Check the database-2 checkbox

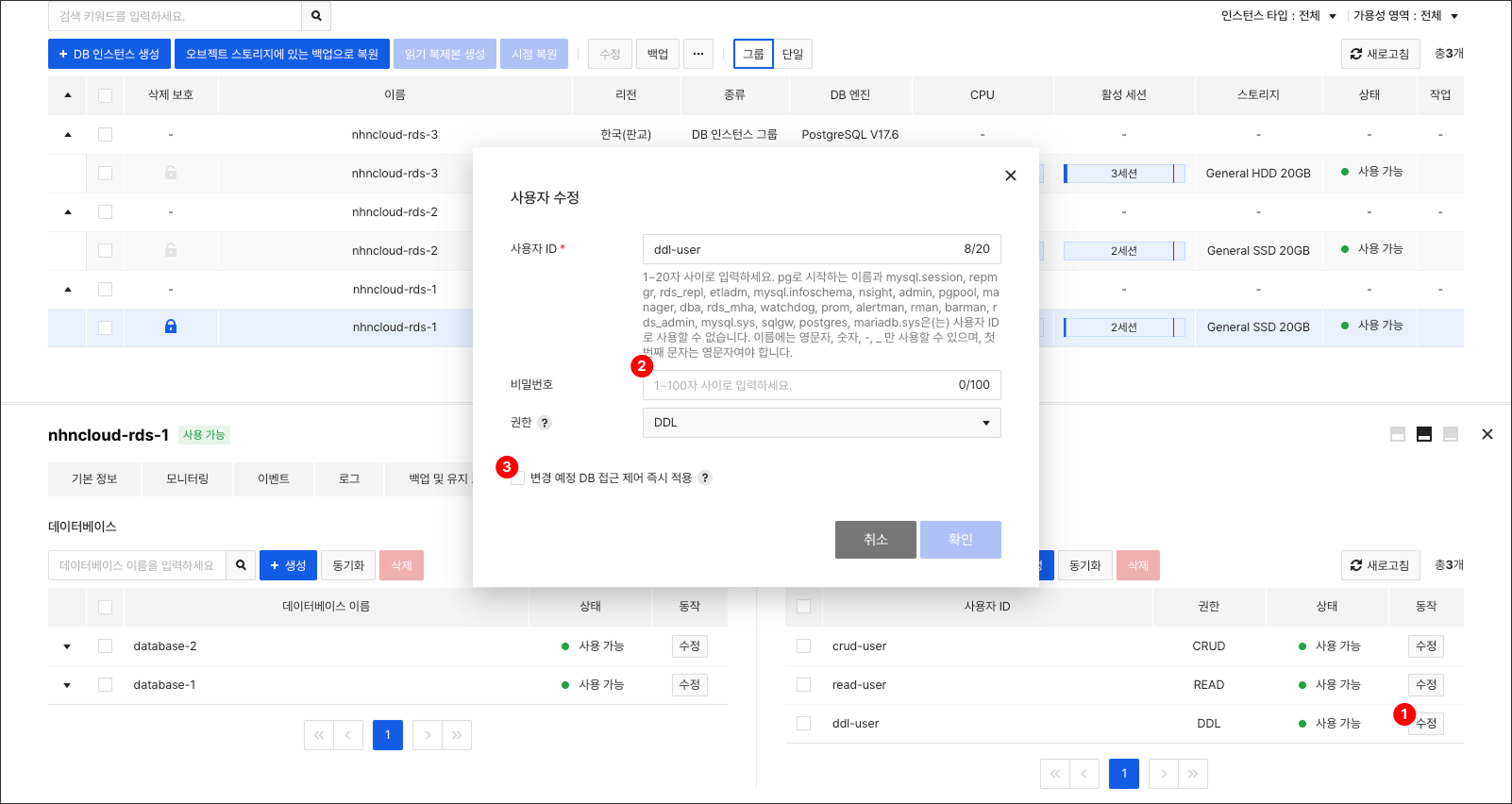[x=105, y=646]
